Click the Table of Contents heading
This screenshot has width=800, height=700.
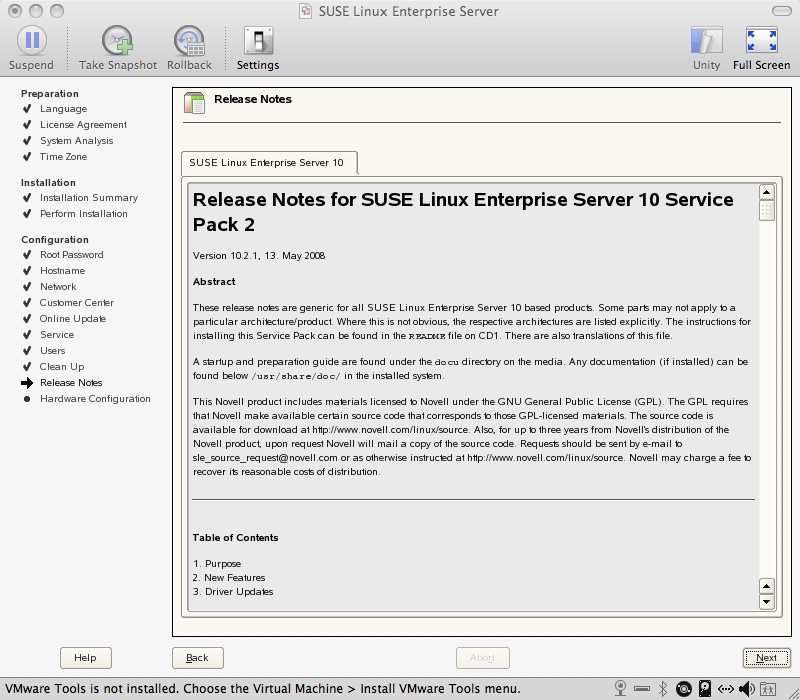(236, 538)
